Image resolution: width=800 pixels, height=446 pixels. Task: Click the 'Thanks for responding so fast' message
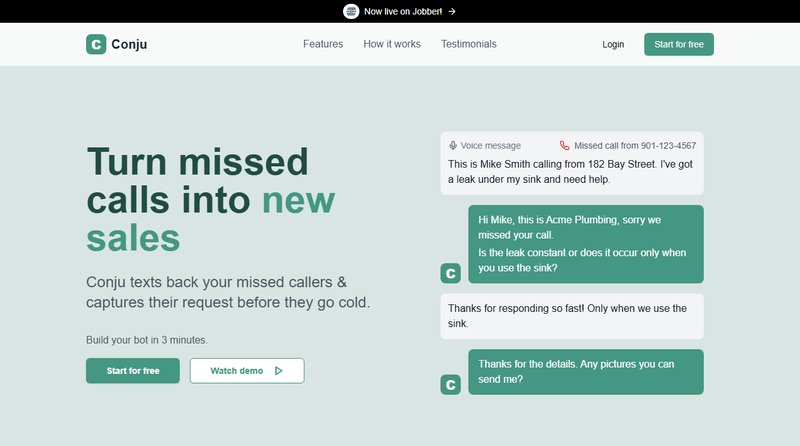[571, 316]
